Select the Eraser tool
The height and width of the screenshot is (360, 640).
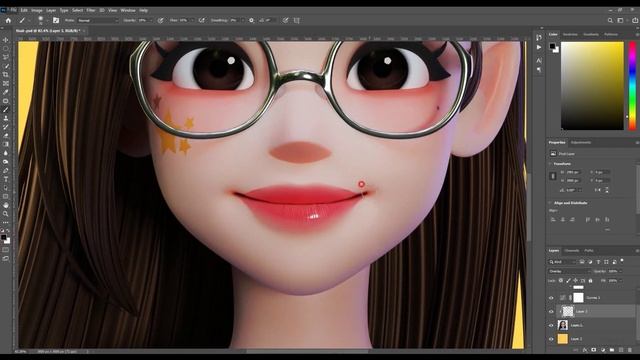[6, 136]
